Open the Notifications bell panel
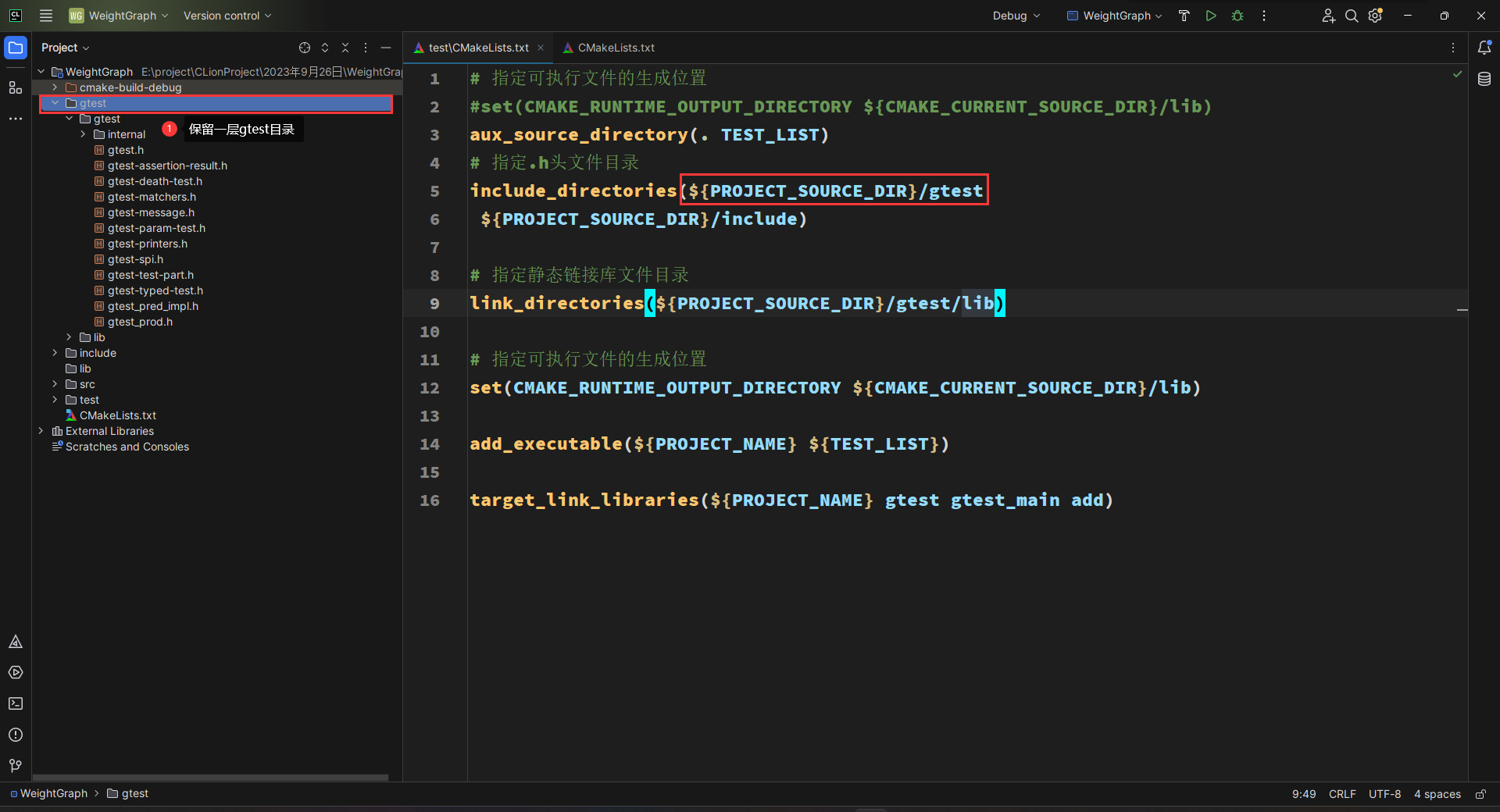Viewport: 1500px width, 812px height. 1484,48
